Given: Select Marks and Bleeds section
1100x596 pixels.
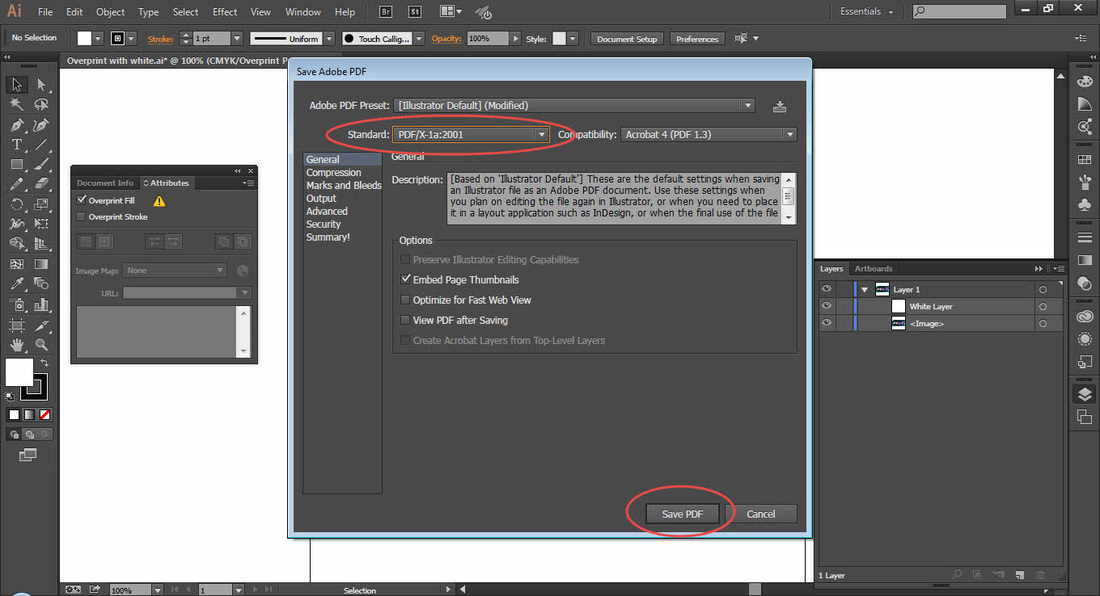Looking at the screenshot, I should click(343, 185).
